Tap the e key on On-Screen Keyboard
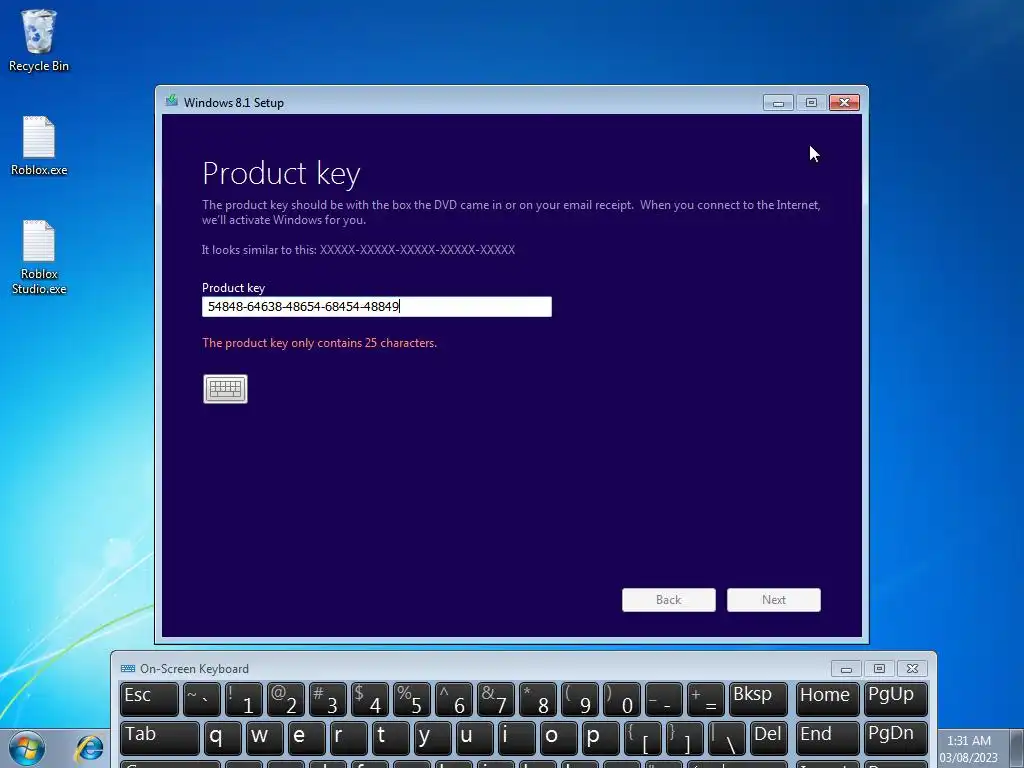This screenshot has height=768, width=1024. click(x=306, y=738)
